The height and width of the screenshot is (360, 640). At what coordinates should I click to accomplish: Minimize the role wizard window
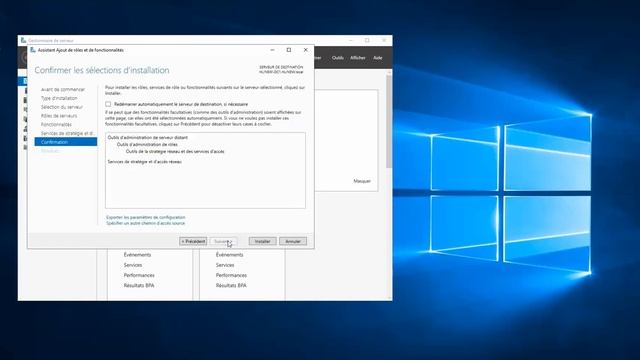point(272,50)
